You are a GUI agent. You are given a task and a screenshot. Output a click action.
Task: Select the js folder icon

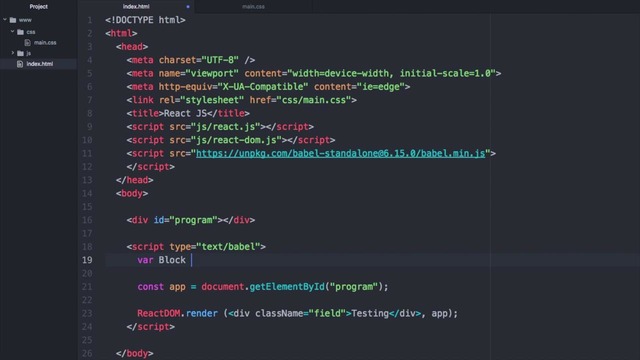[x=20, y=53]
